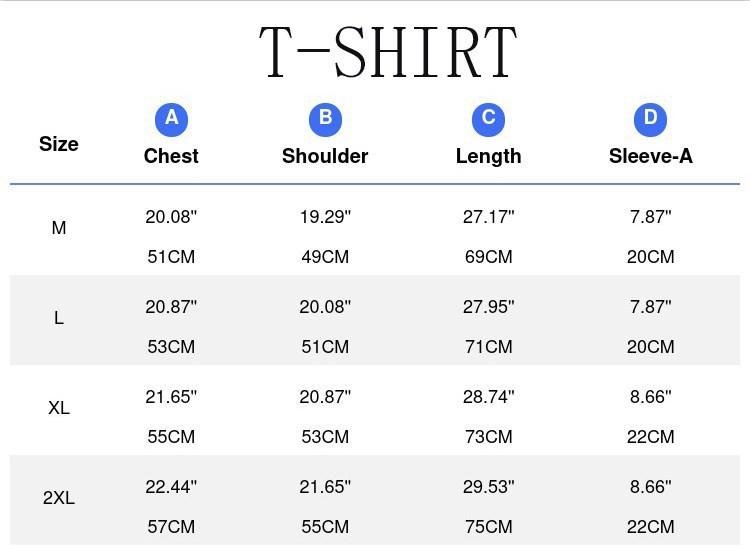
Task: Click the blue circle D icon
Action: [x=650, y=119]
